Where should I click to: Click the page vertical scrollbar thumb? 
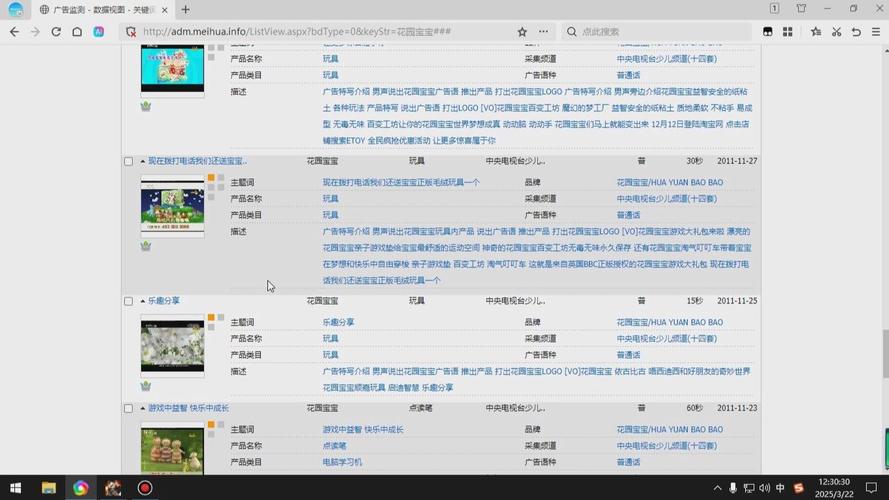coord(885,353)
